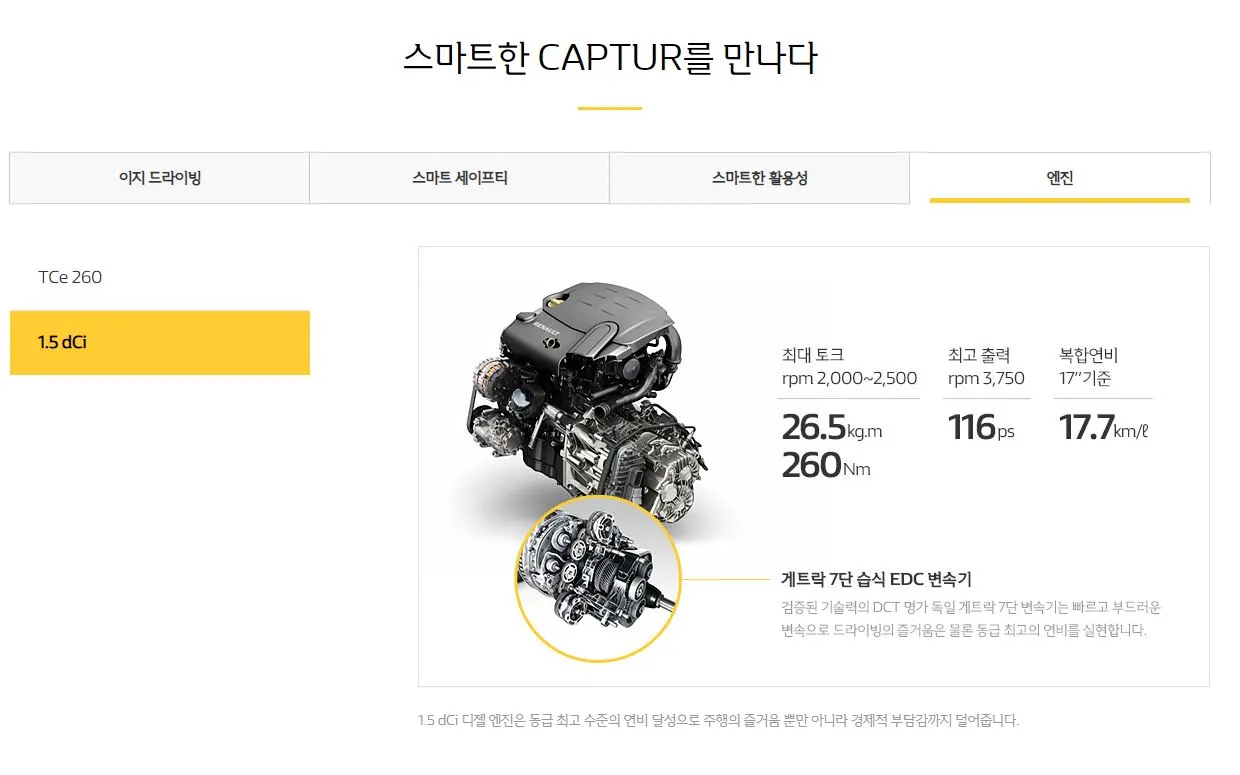Open the 이지 드라이빙 tab
The image size is (1240, 775).
160,178
